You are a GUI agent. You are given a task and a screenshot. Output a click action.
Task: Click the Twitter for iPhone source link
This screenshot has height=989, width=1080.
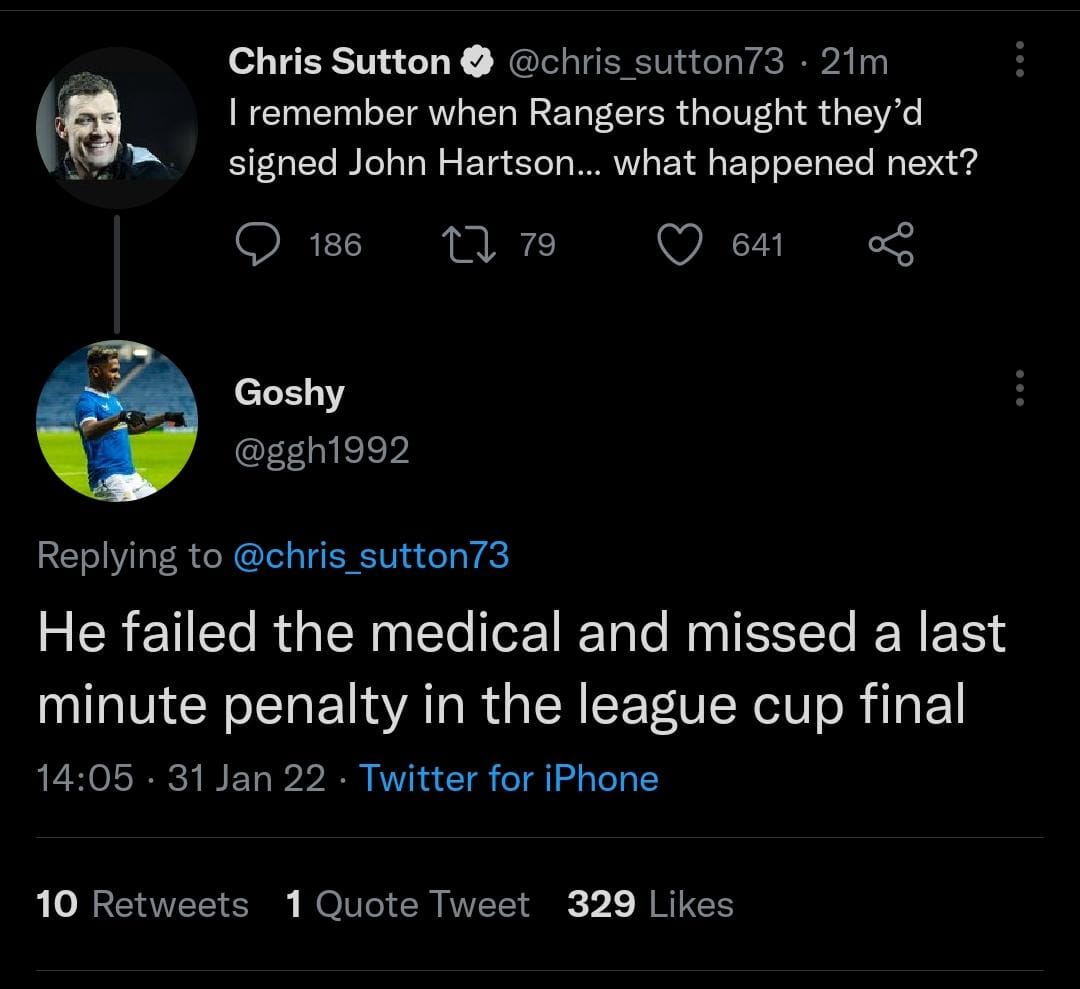(508, 778)
